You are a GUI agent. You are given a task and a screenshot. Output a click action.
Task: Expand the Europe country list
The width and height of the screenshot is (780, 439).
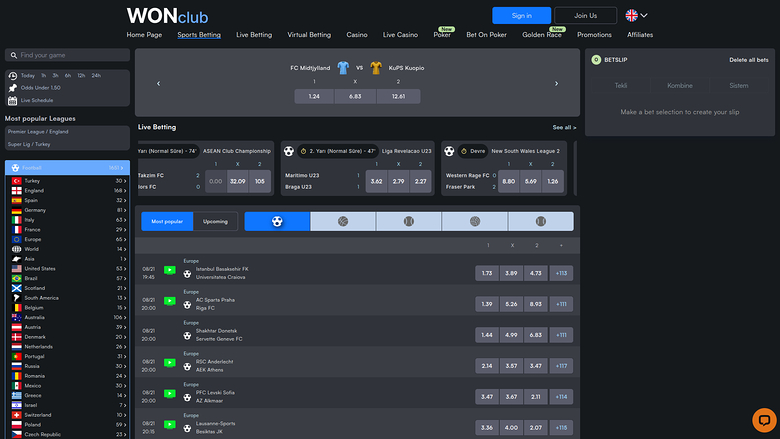(x=69, y=239)
